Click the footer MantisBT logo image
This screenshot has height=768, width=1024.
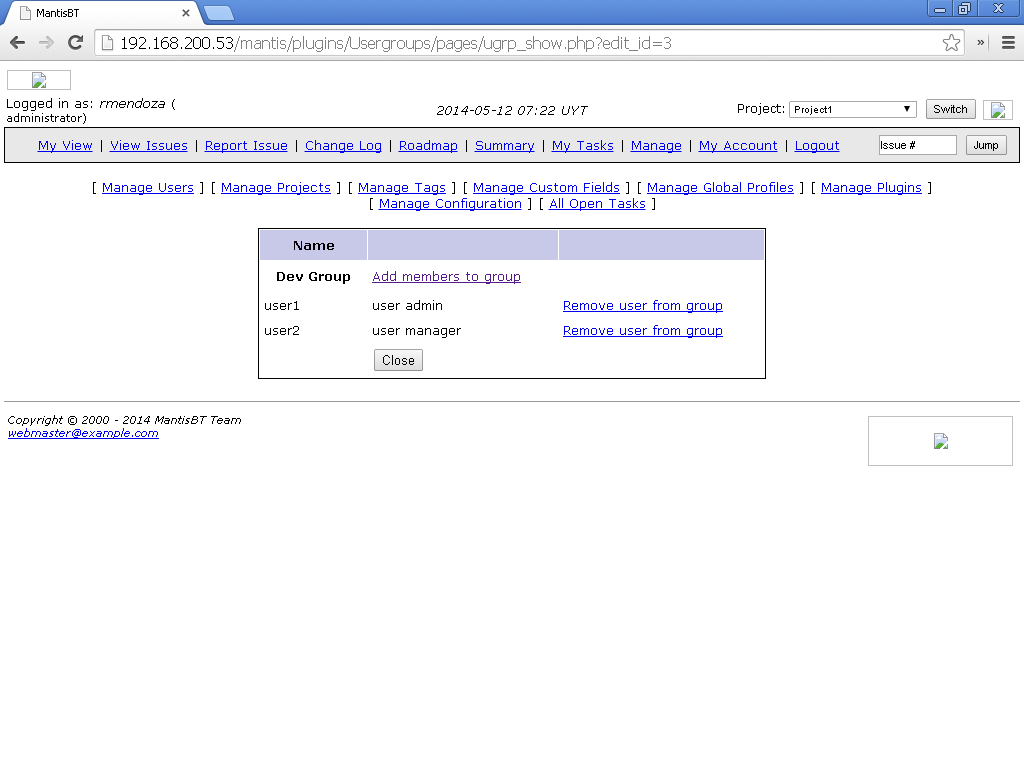(x=940, y=441)
